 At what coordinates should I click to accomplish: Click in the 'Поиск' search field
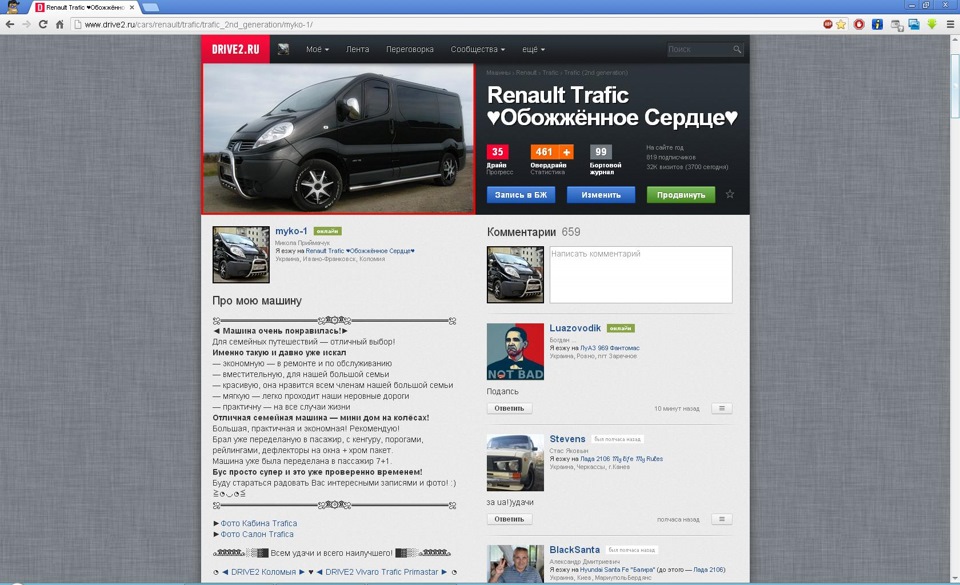tap(699, 49)
